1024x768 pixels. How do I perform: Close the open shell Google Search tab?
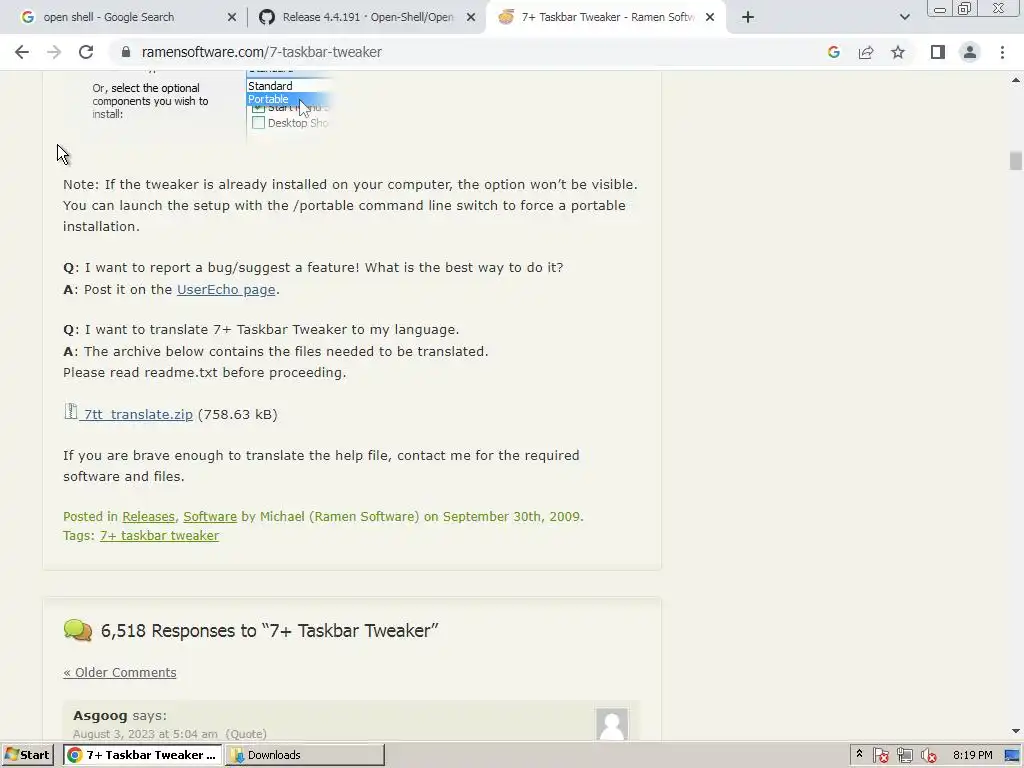tap(232, 18)
